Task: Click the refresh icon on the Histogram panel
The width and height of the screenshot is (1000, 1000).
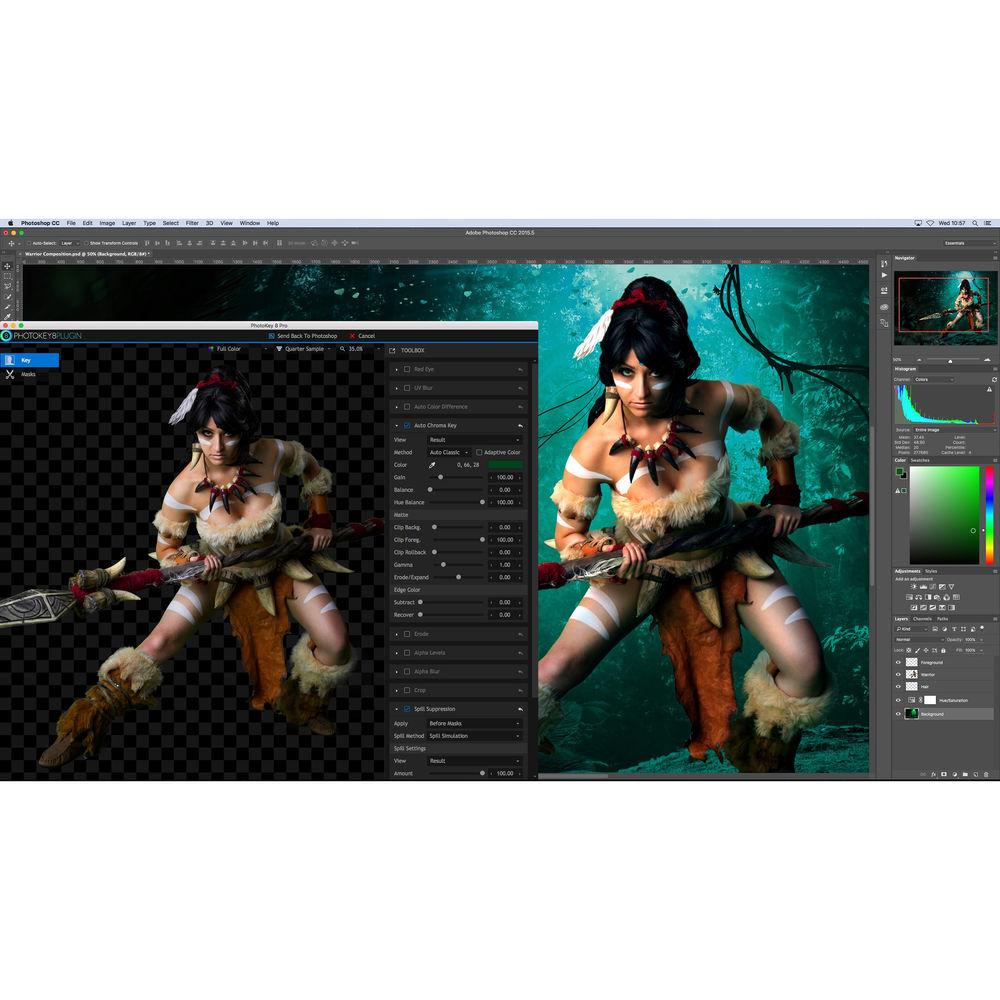Action: [x=993, y=381]
